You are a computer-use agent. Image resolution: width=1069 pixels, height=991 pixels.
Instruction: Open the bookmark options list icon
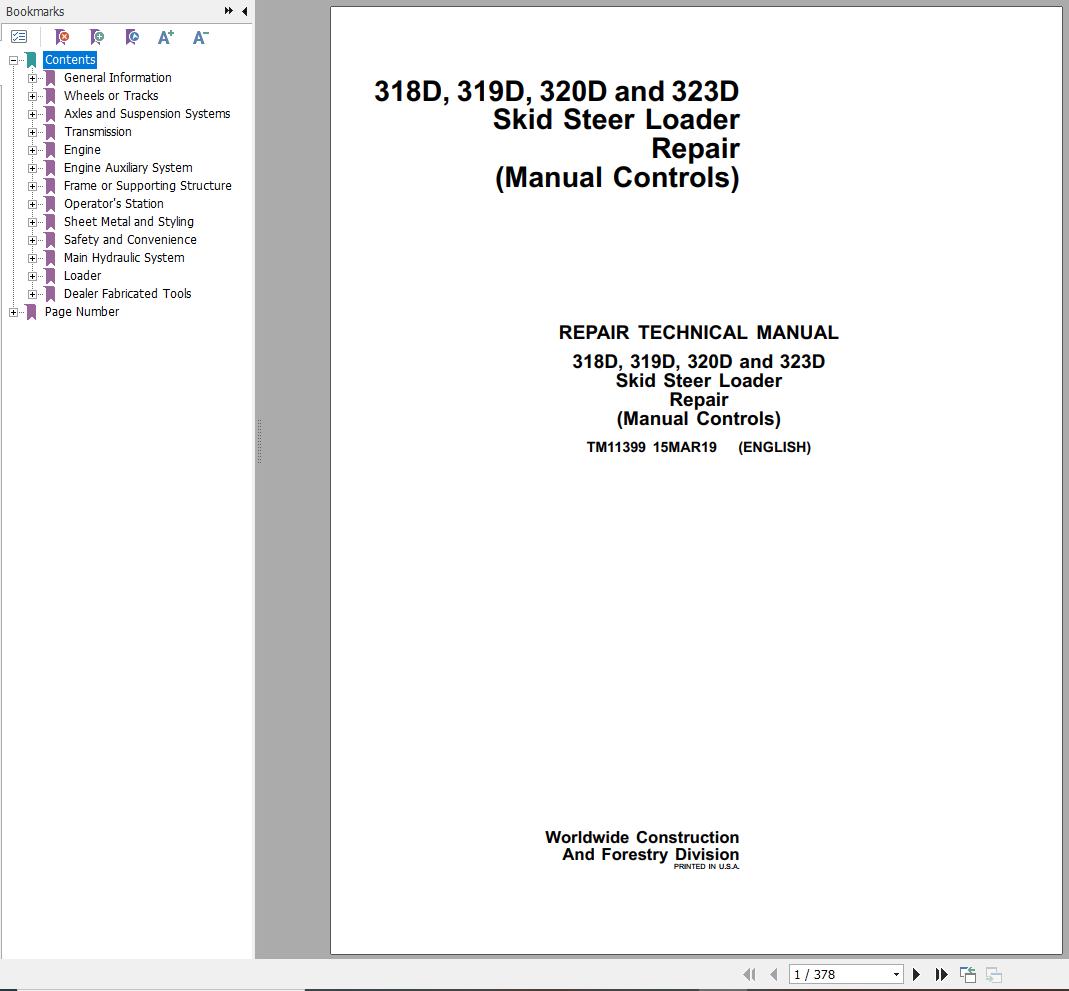coord(19,37)
